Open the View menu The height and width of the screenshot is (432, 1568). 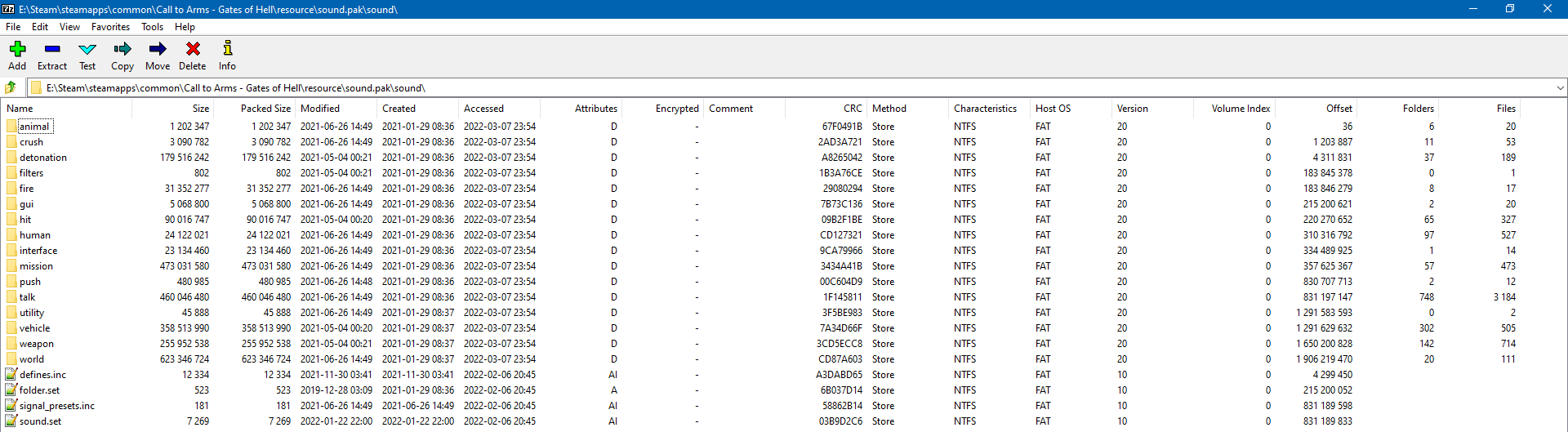pyautogui.click(x=69, y=27)
